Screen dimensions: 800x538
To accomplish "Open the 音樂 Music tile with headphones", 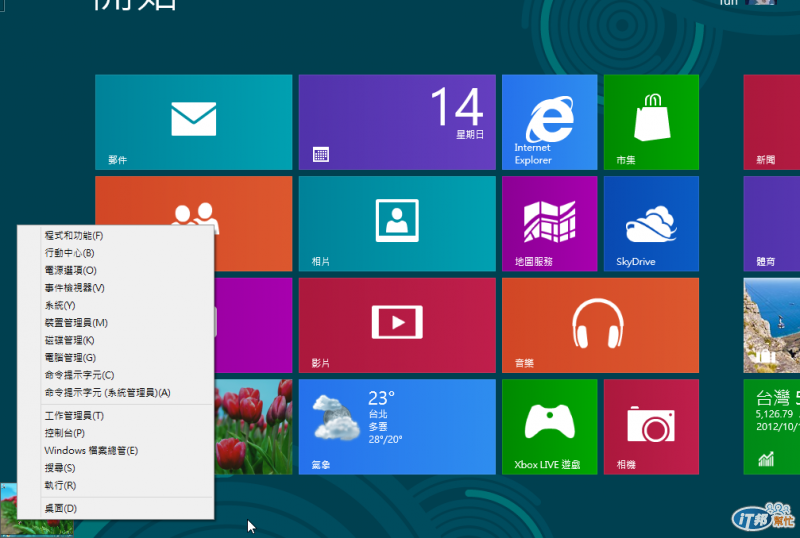I will 600,325.
